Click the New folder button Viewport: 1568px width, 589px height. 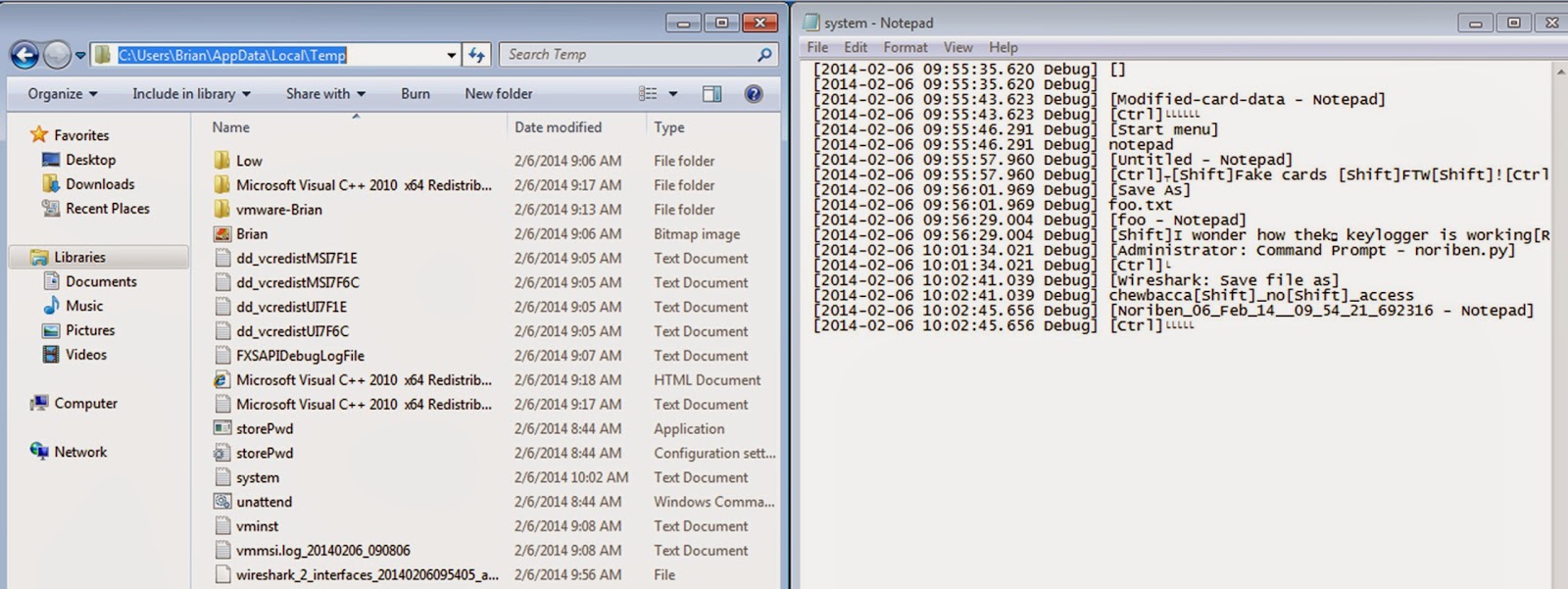(x=499, y=94)
